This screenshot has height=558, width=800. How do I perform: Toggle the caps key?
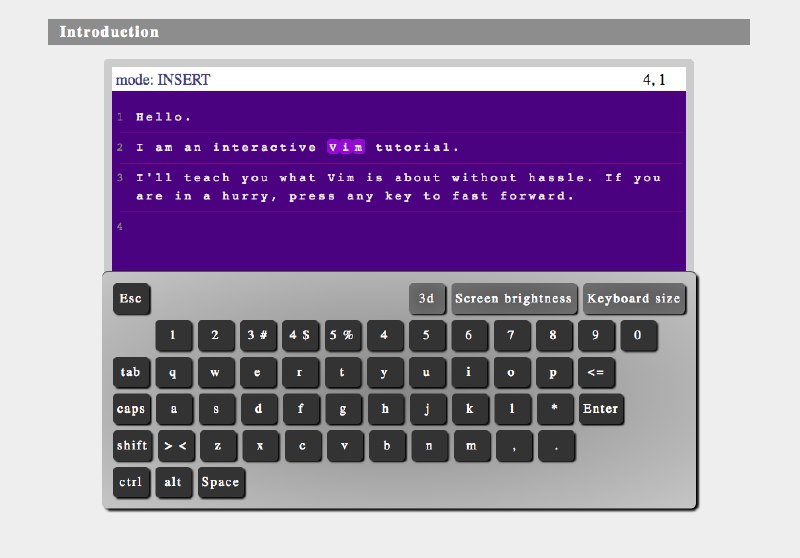click(x=132, y=409)
